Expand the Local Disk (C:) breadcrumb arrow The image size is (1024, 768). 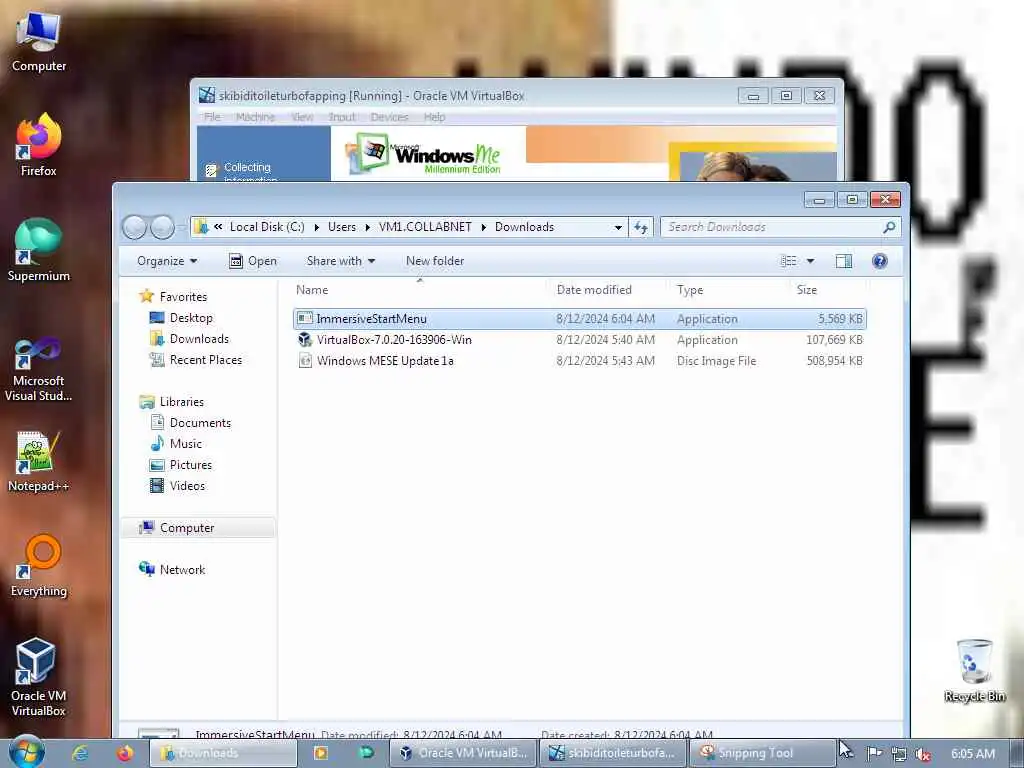[317, 227]
